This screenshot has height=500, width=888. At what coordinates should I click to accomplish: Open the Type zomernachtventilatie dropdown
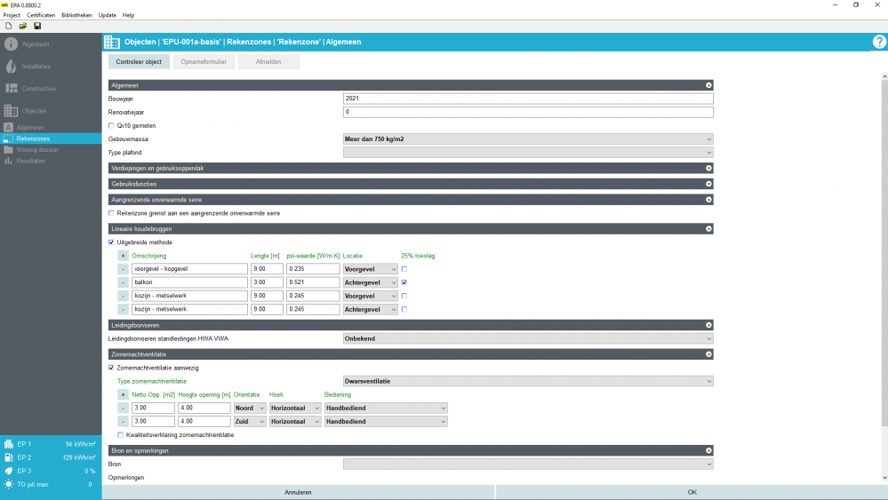click(527, 381)
